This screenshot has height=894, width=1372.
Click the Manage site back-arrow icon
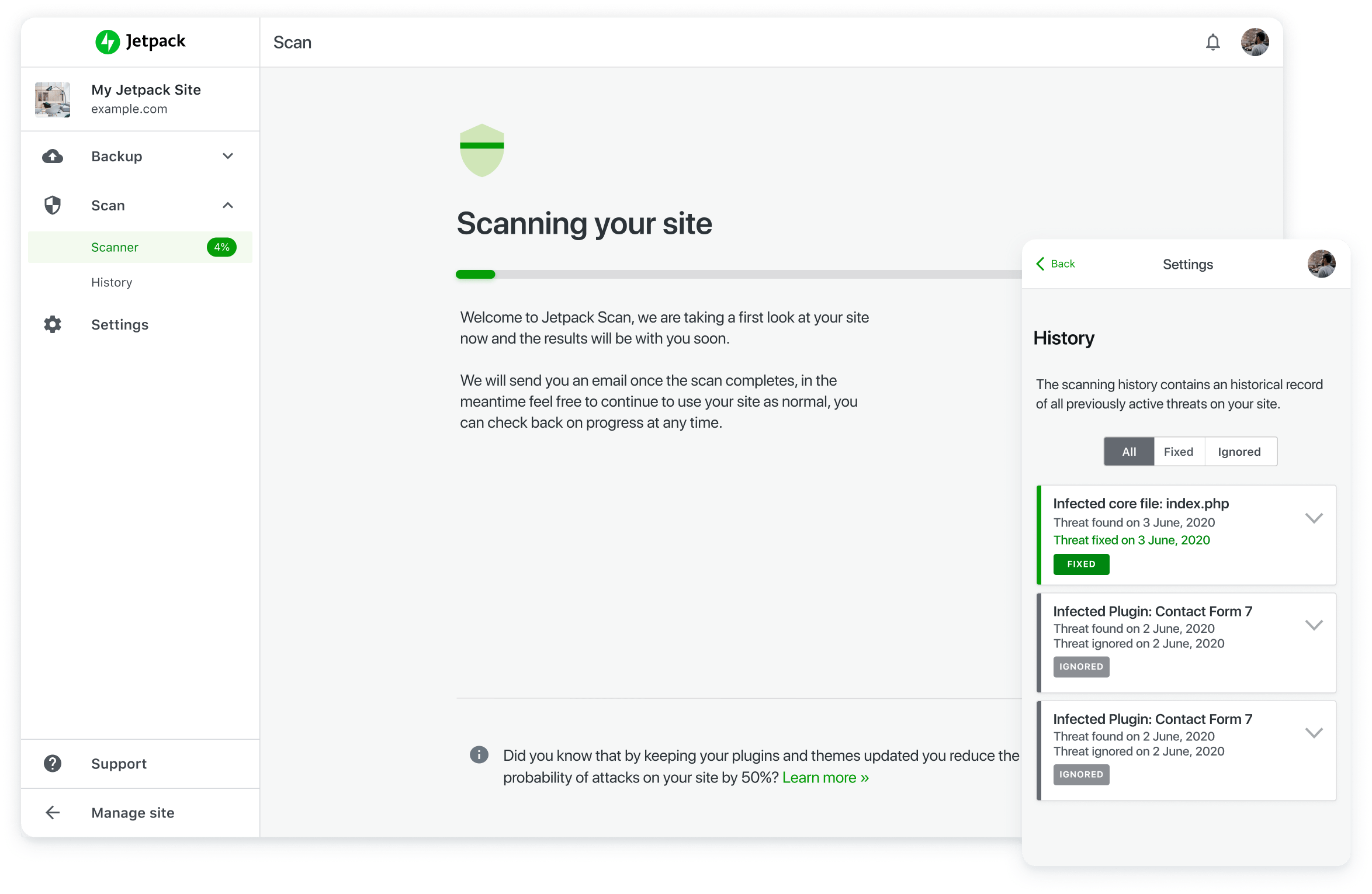52,813
